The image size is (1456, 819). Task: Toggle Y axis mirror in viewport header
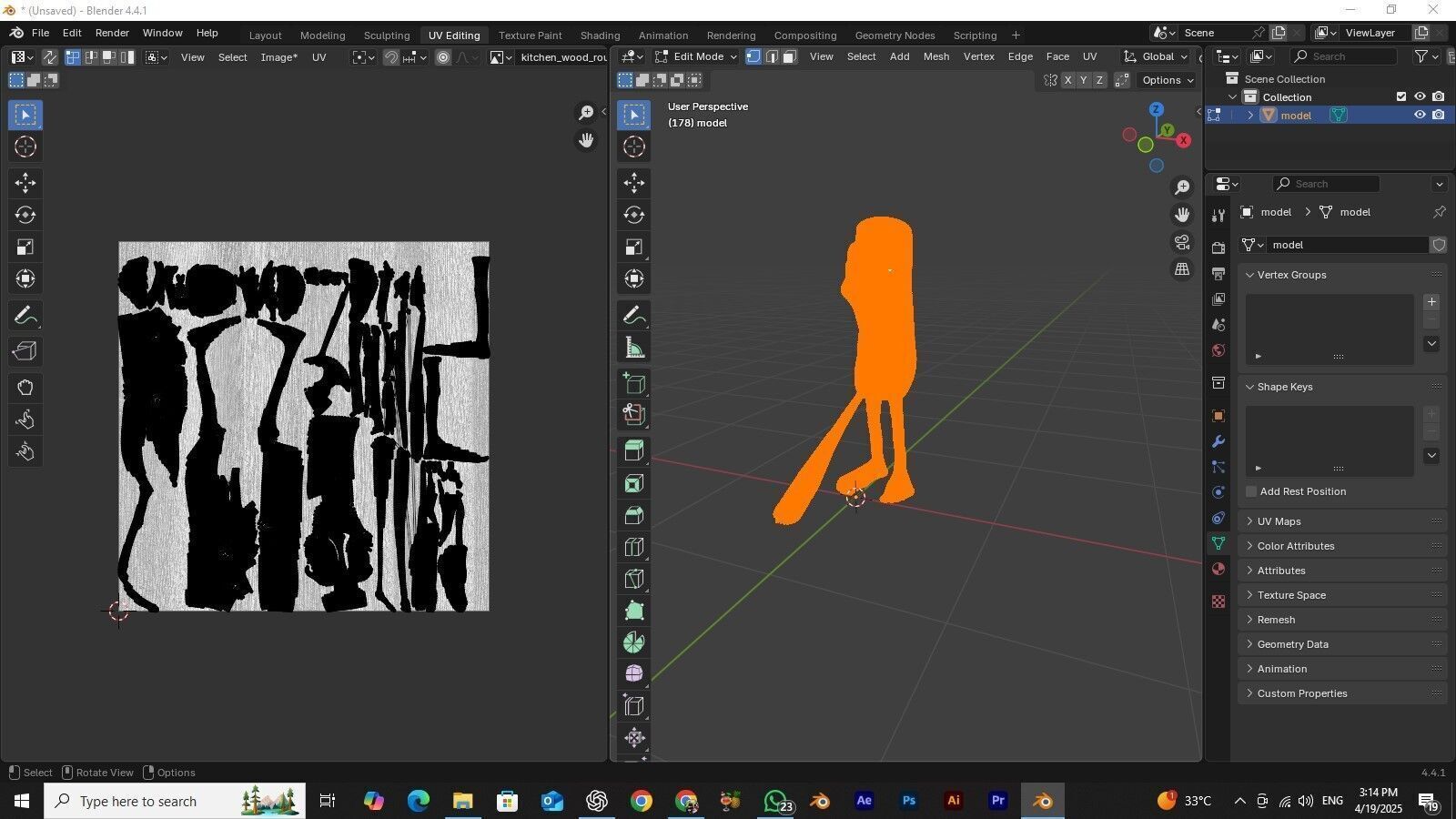1083,80
